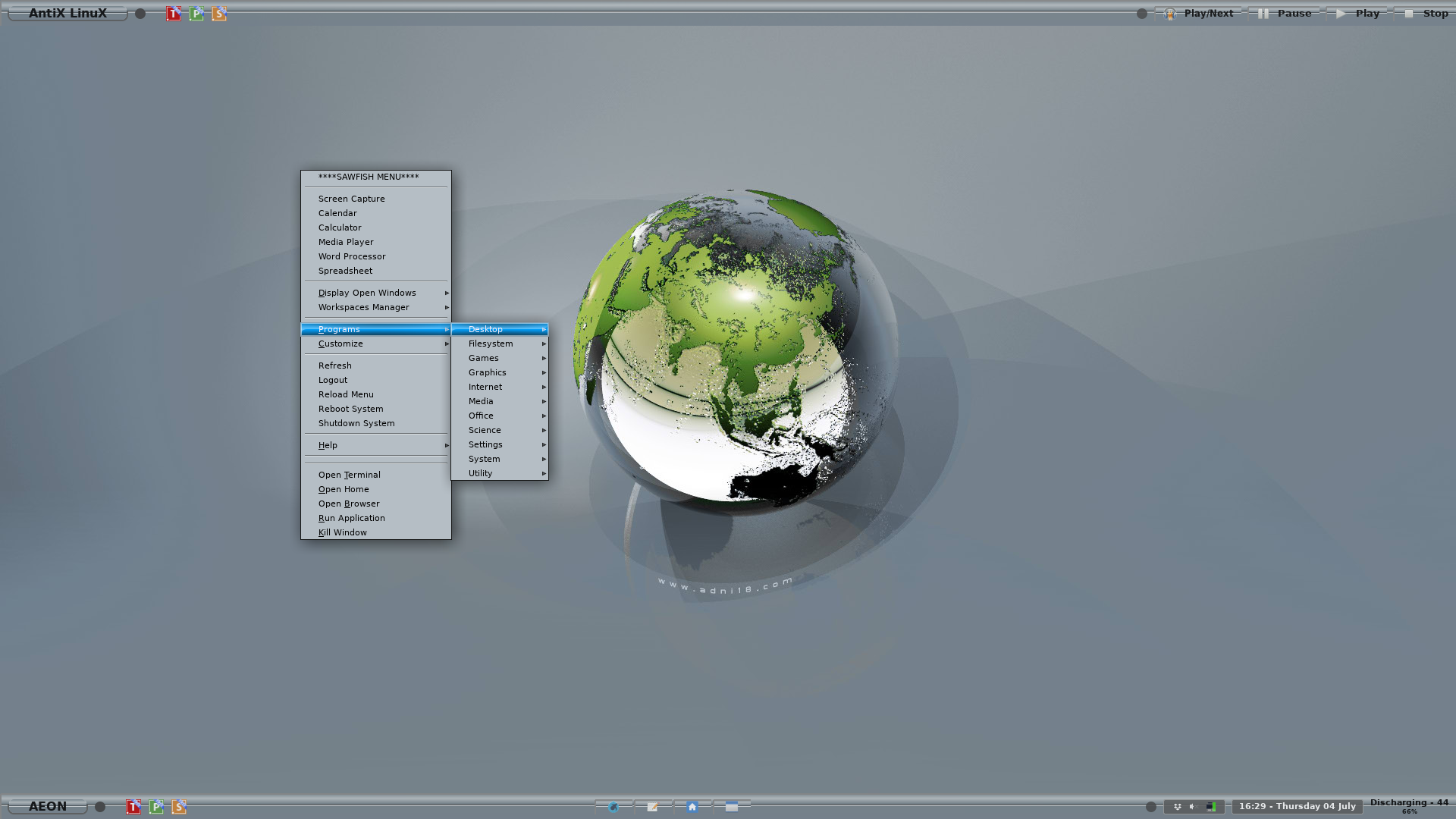Open the highlighted Programs menu entry
Viewport: 1456px width, 819px height.
(376, 329)
